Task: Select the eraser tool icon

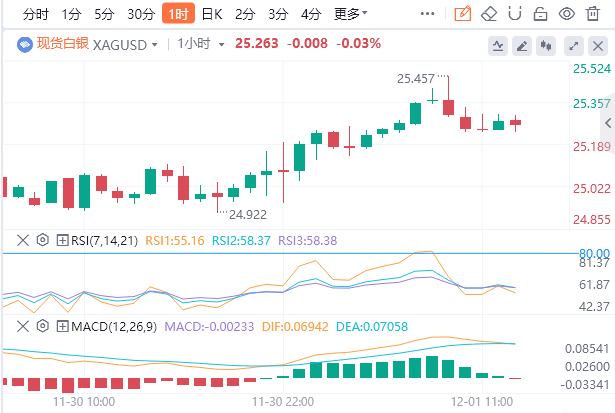Action: tap(489, 14)
